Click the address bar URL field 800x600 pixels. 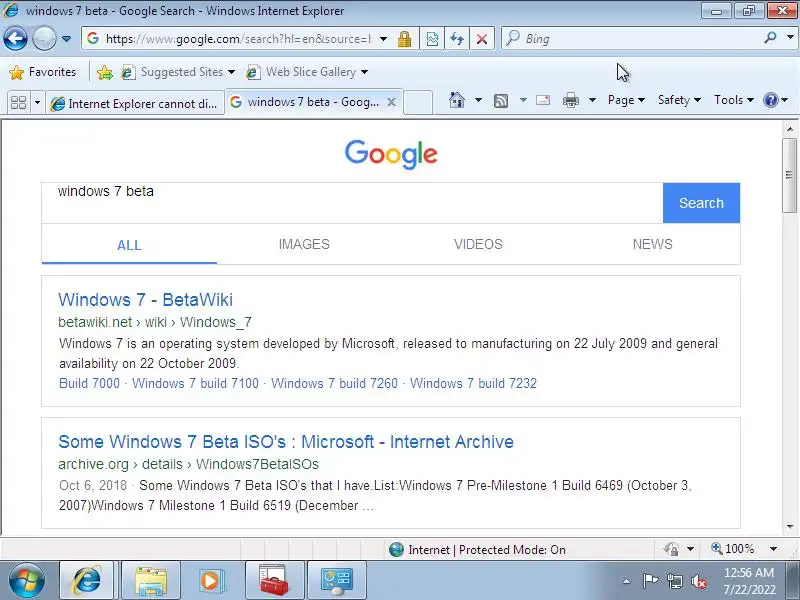(x=238, y=39)
